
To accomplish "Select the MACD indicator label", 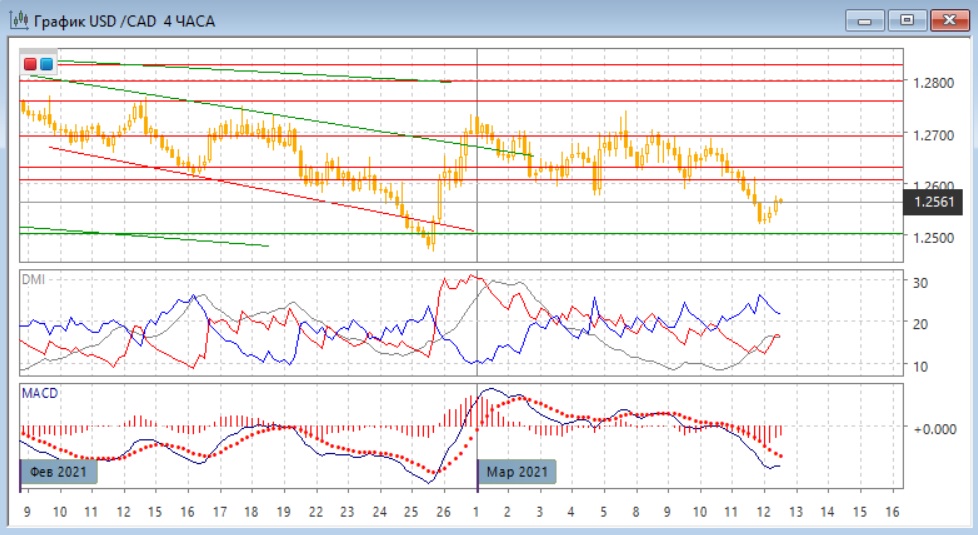I will (39, 393).
